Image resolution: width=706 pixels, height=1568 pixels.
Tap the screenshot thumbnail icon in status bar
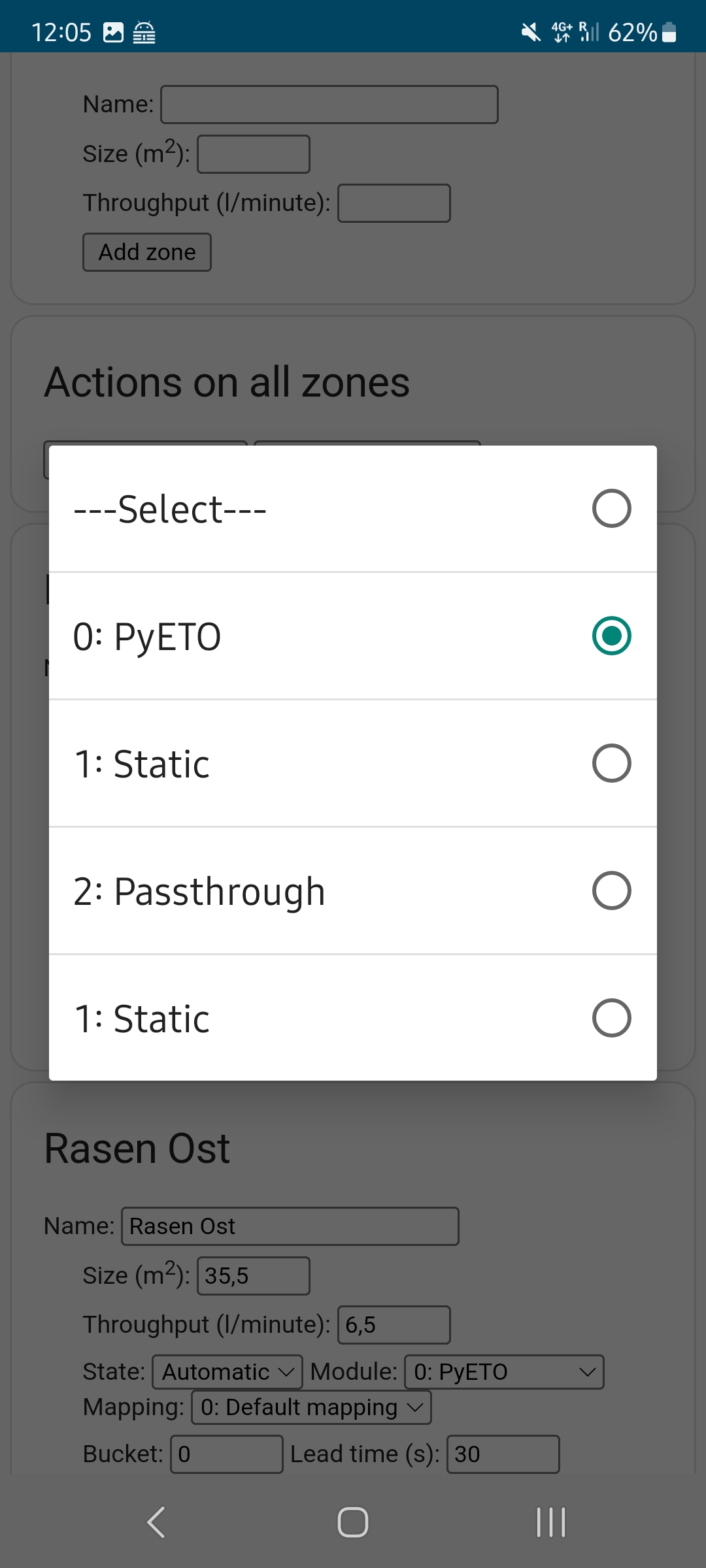pos(114,31)
